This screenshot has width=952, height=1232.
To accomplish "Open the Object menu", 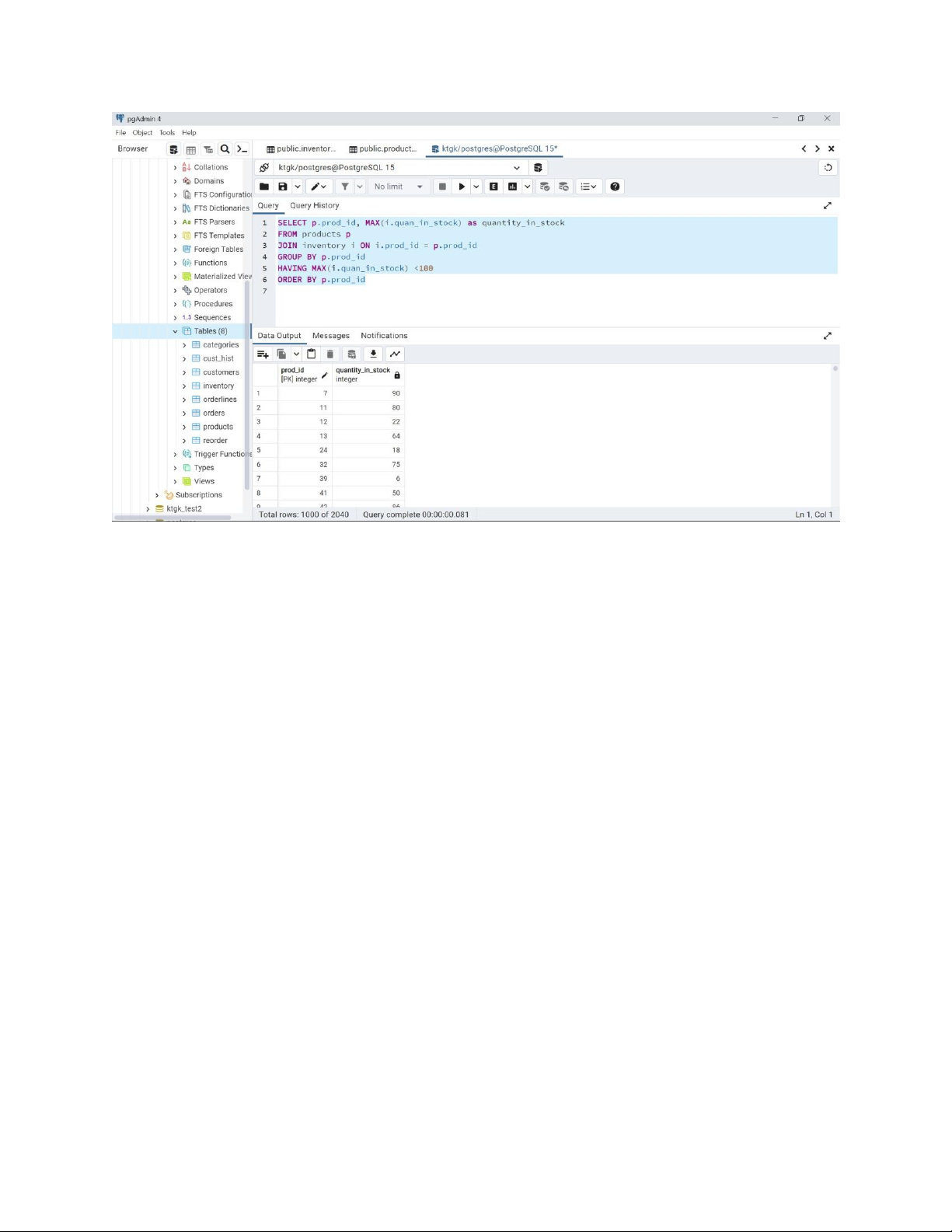I will (x=142, y=133).
